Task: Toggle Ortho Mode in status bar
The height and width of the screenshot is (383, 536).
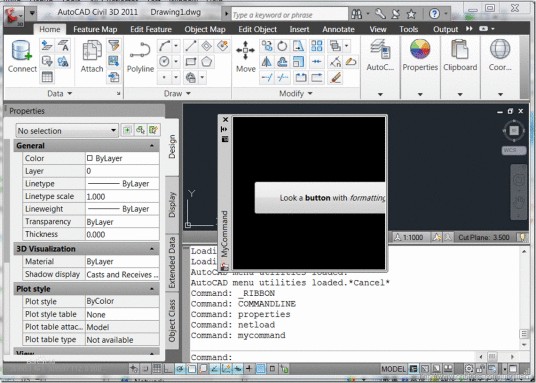Action: tap(168, 369)
